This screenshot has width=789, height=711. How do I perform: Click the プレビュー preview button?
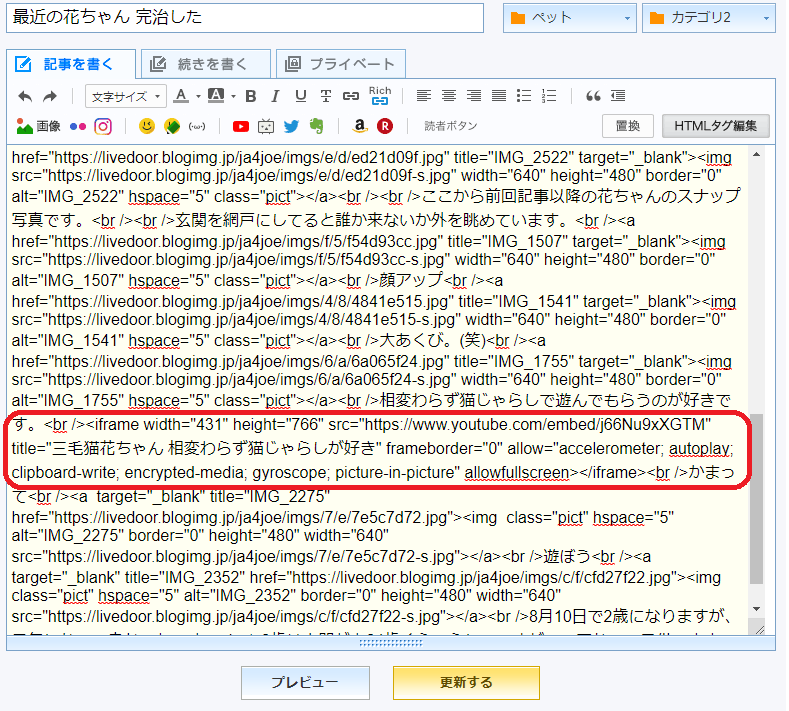[x=305, y=683]
